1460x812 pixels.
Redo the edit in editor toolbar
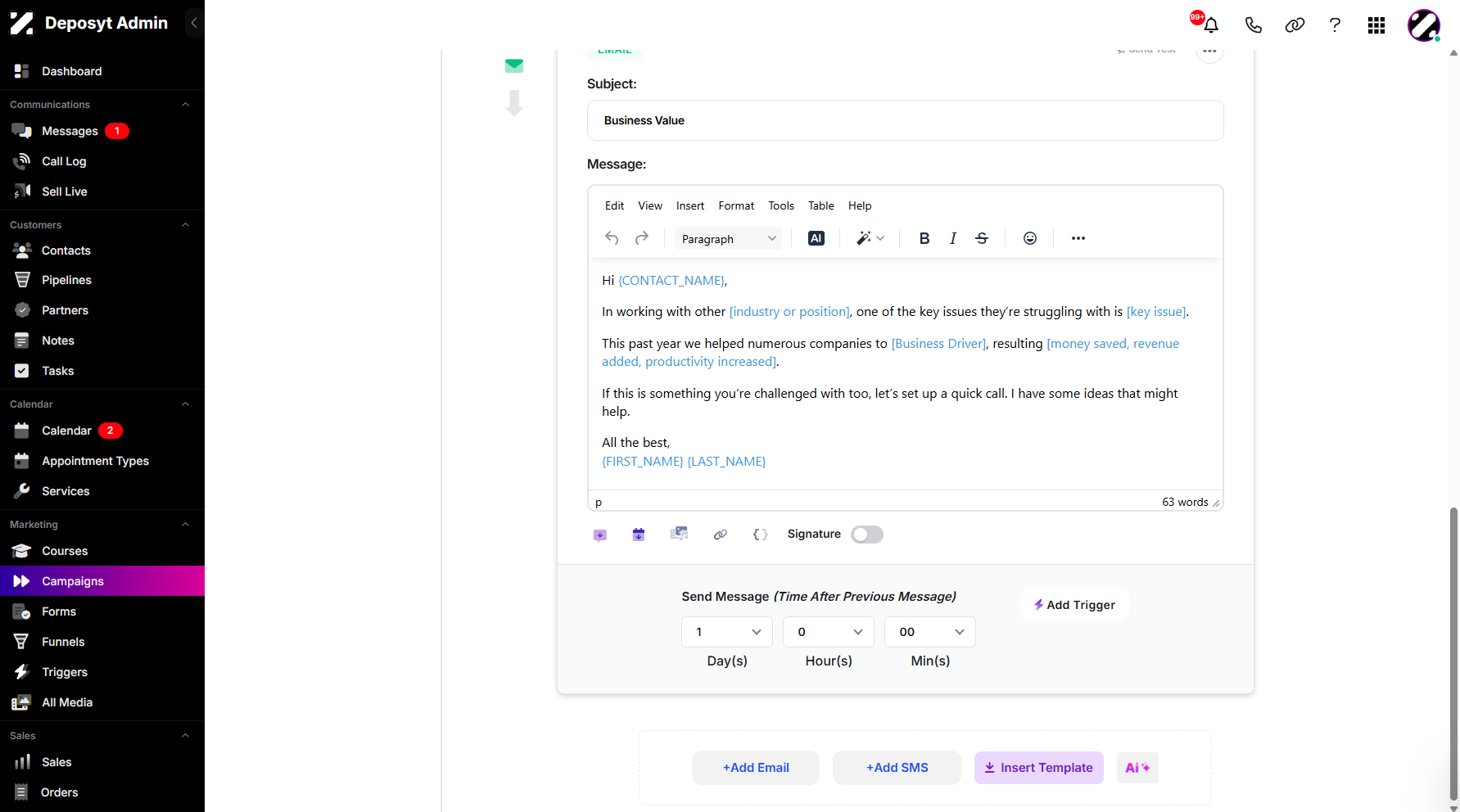click(642, 238)
